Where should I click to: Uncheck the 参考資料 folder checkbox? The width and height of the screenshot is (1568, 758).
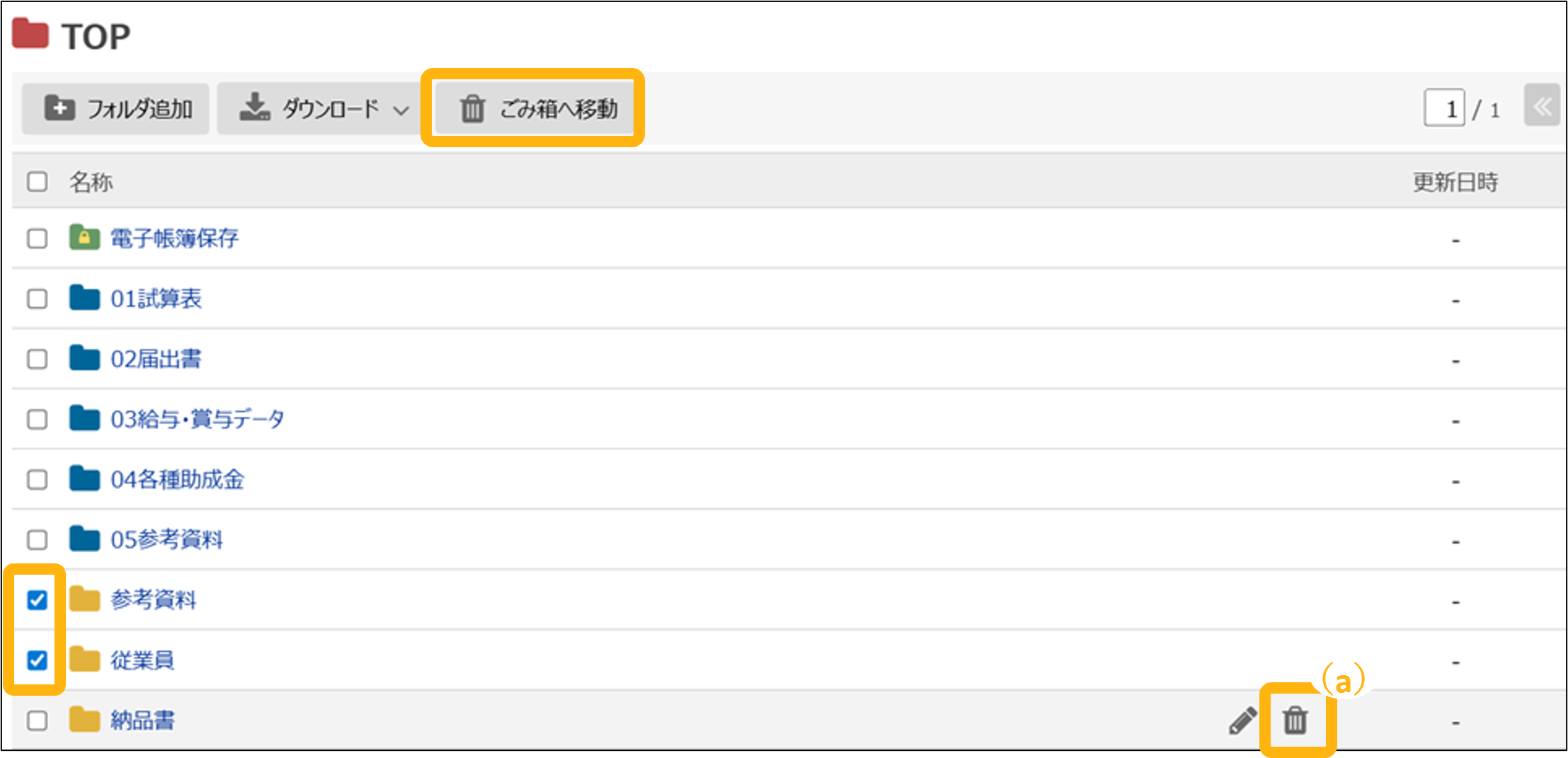click(37, 600)
